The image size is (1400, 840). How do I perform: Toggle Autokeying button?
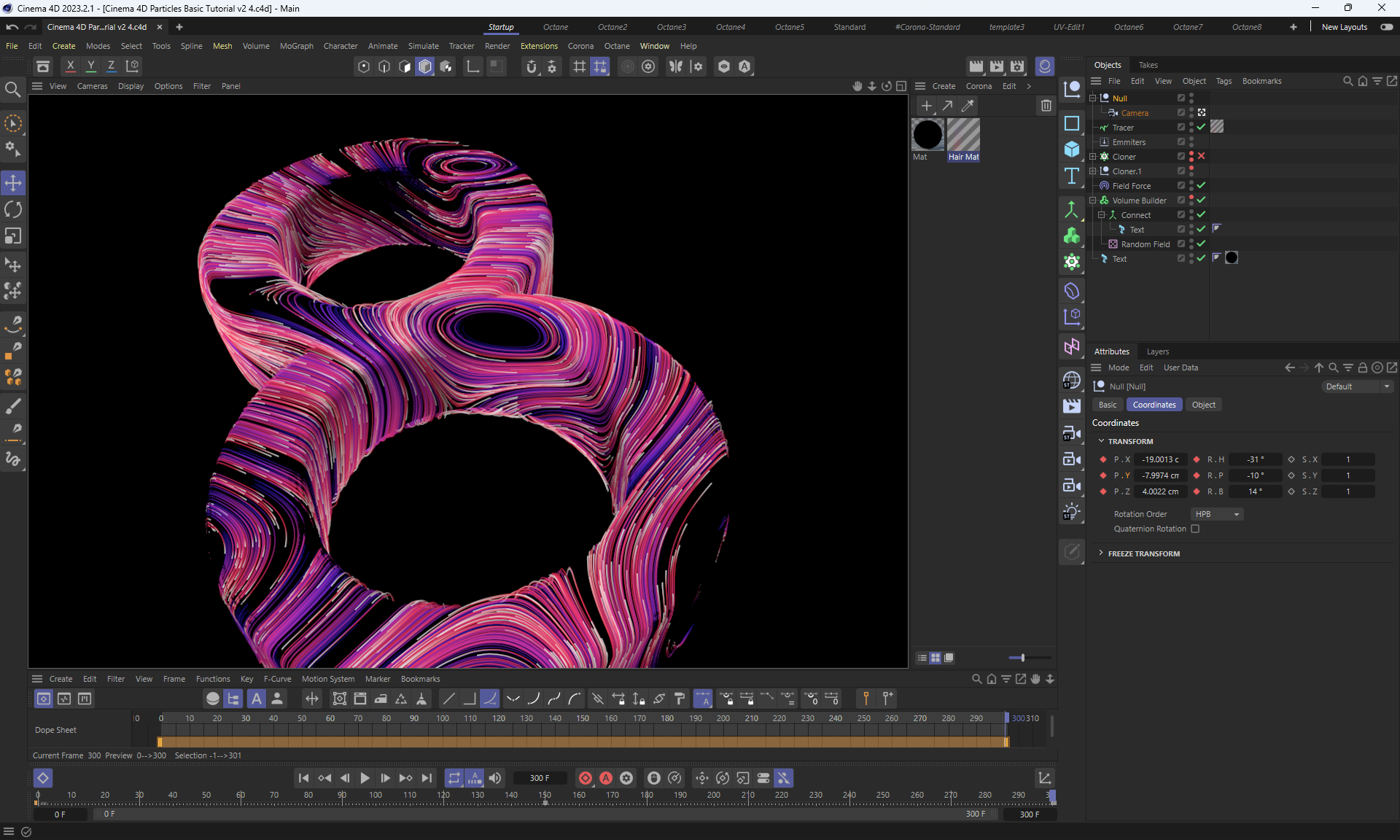(605, 778)
